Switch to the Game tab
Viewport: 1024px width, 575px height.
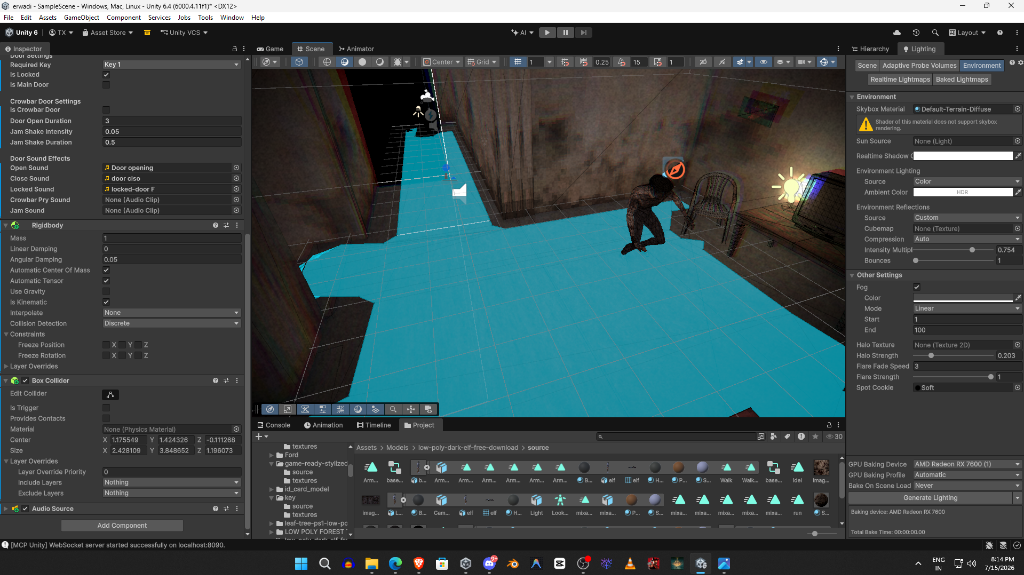[x=270, y=49]
